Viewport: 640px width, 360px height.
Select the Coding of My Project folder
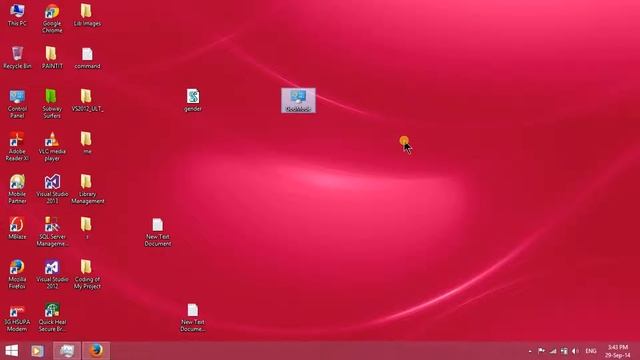point(87,274)
